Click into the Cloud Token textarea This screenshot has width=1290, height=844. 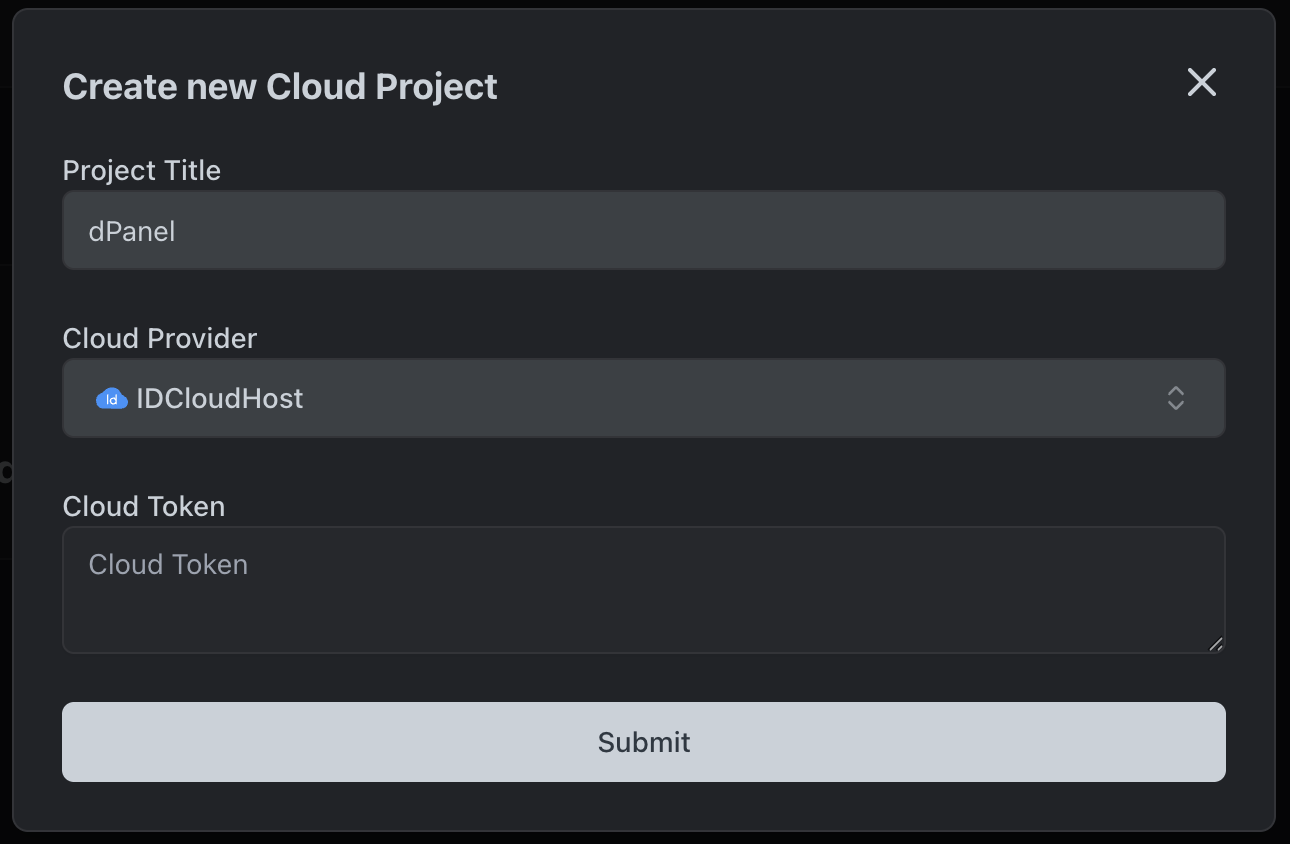coord(643,590)
